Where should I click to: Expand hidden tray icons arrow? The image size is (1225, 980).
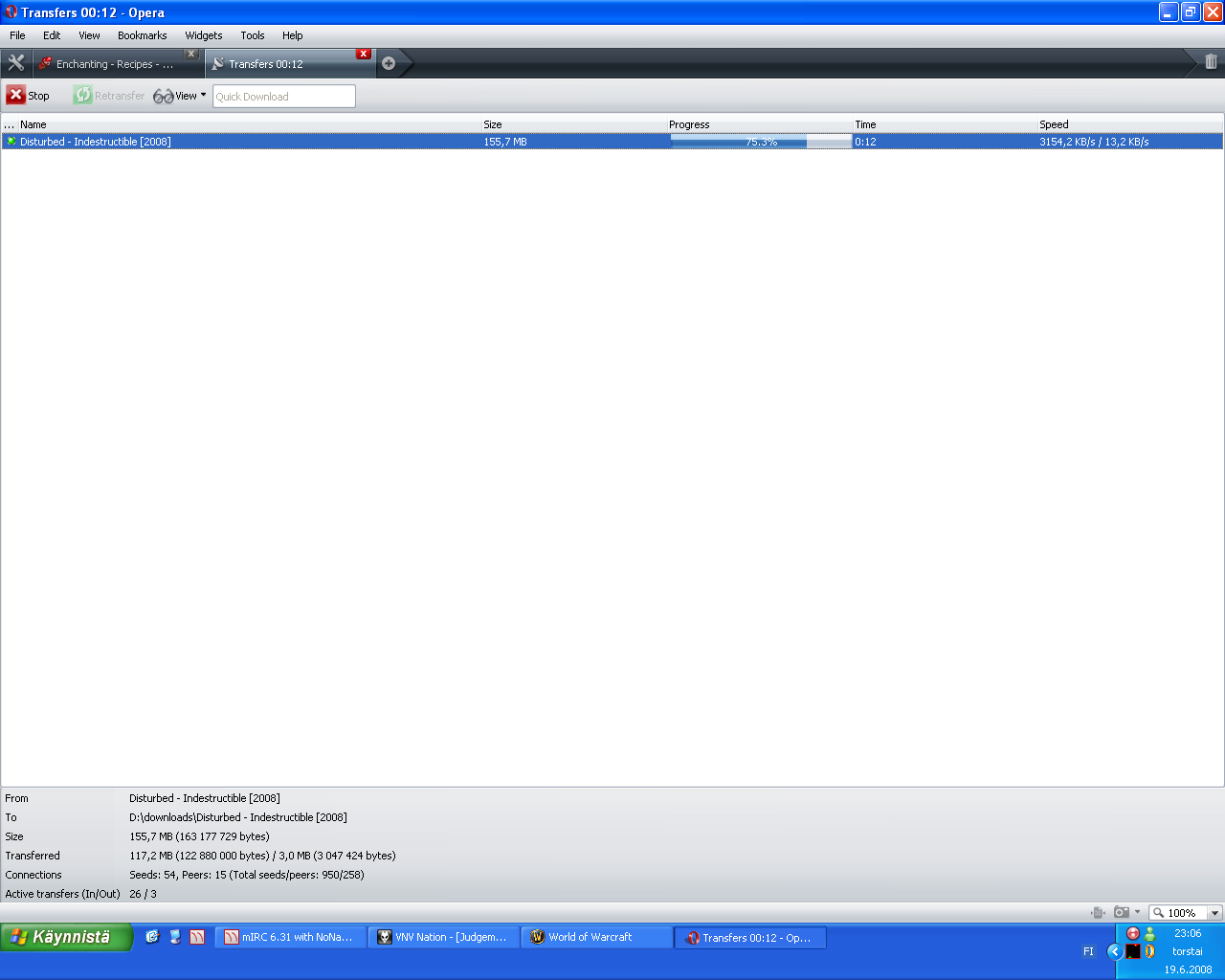pyautogui.click(x=1114, y=951)
